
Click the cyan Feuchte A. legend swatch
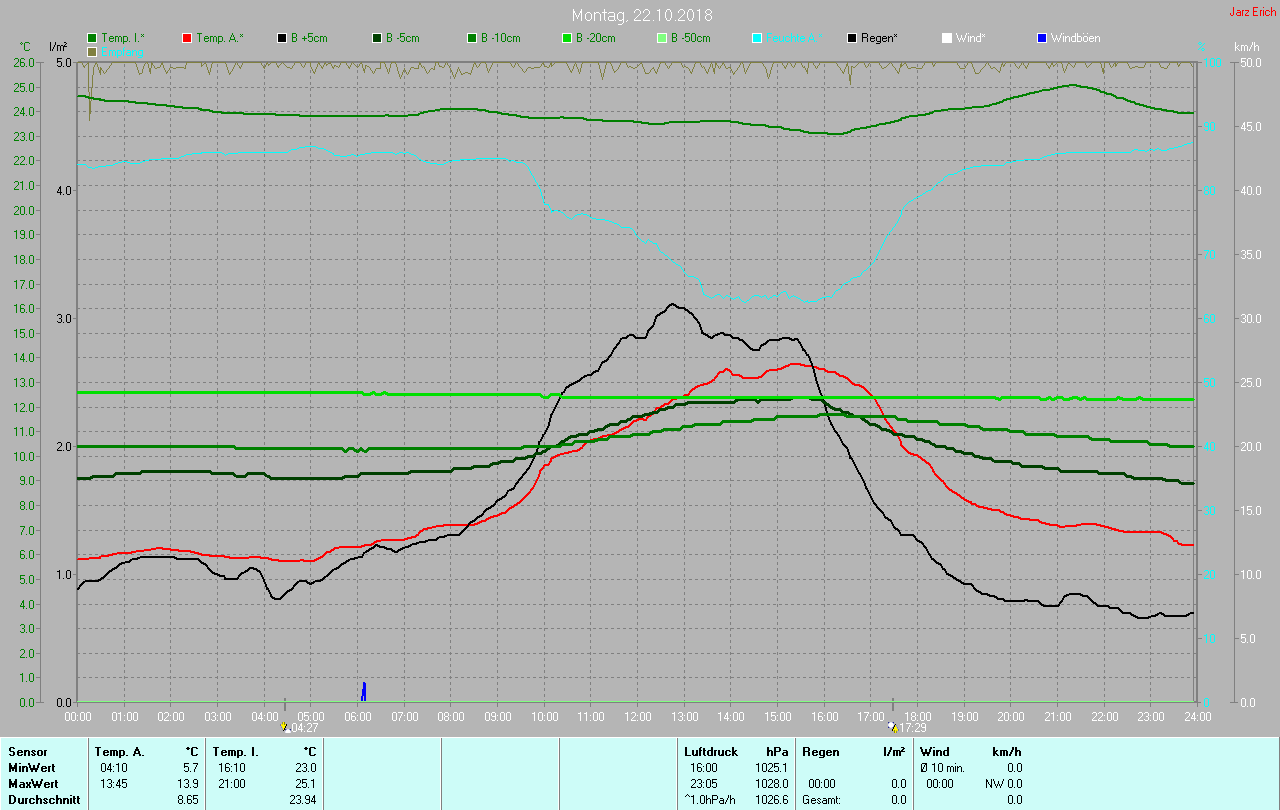(x=756, y=38)
